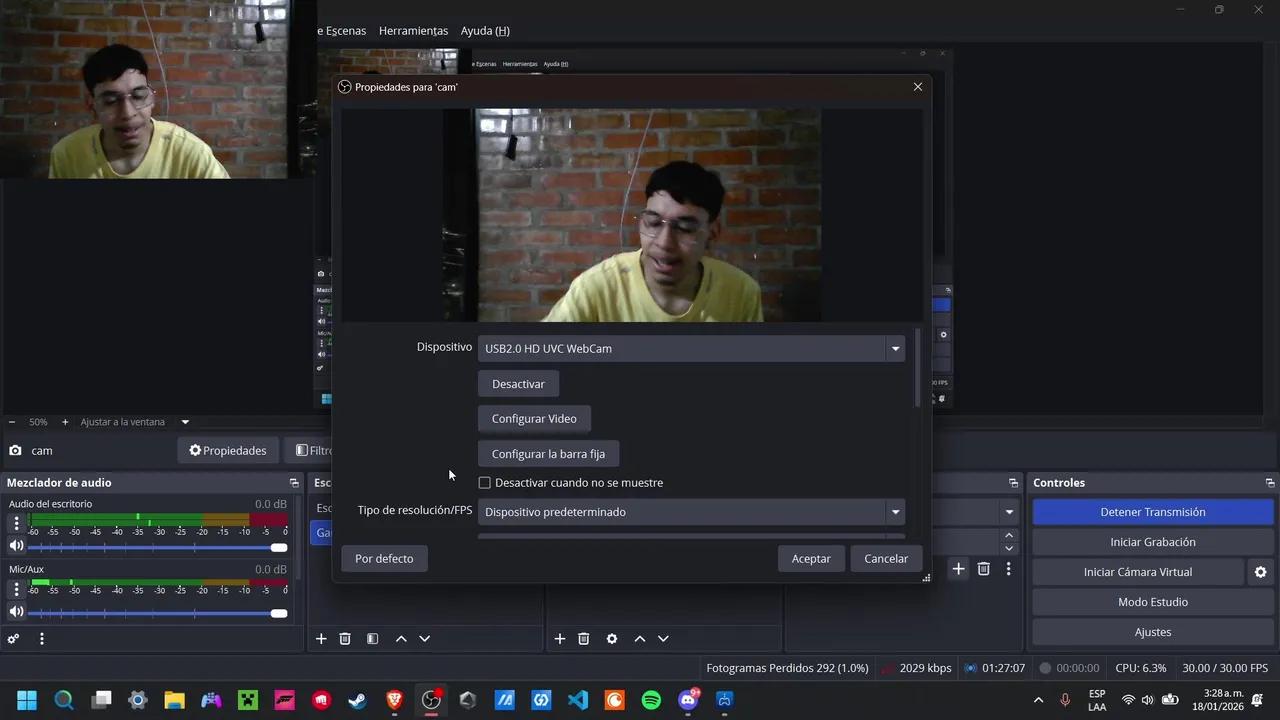Expand the Ajustar a la ventana dropdown
This screenshot has height=720, width=1280.
[x=184, y=421]
